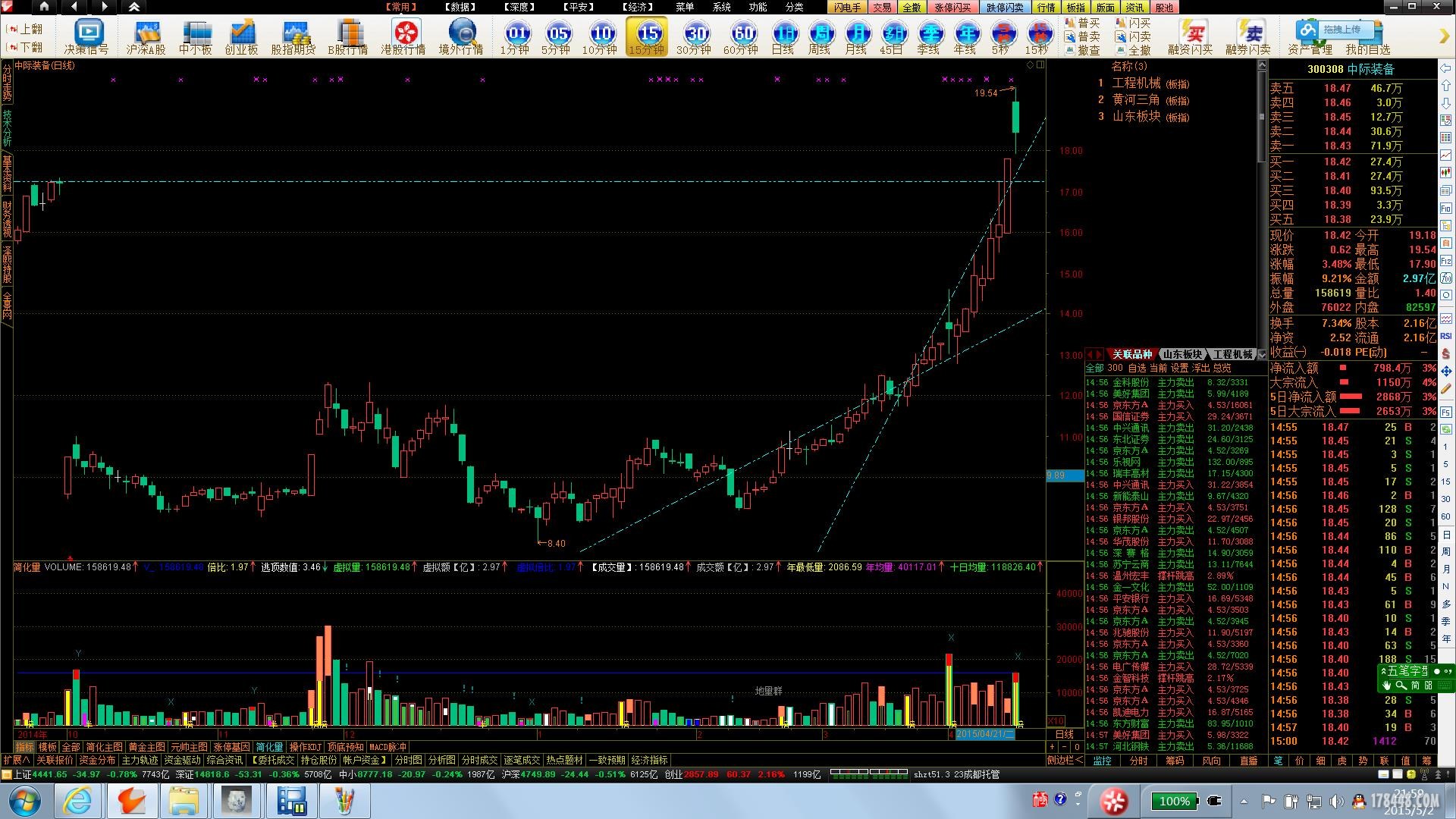The image size is (1456, 819).
Task: Switch chart to 年线 yearly period
Action: pyautogui.click(x=966, y=36)
